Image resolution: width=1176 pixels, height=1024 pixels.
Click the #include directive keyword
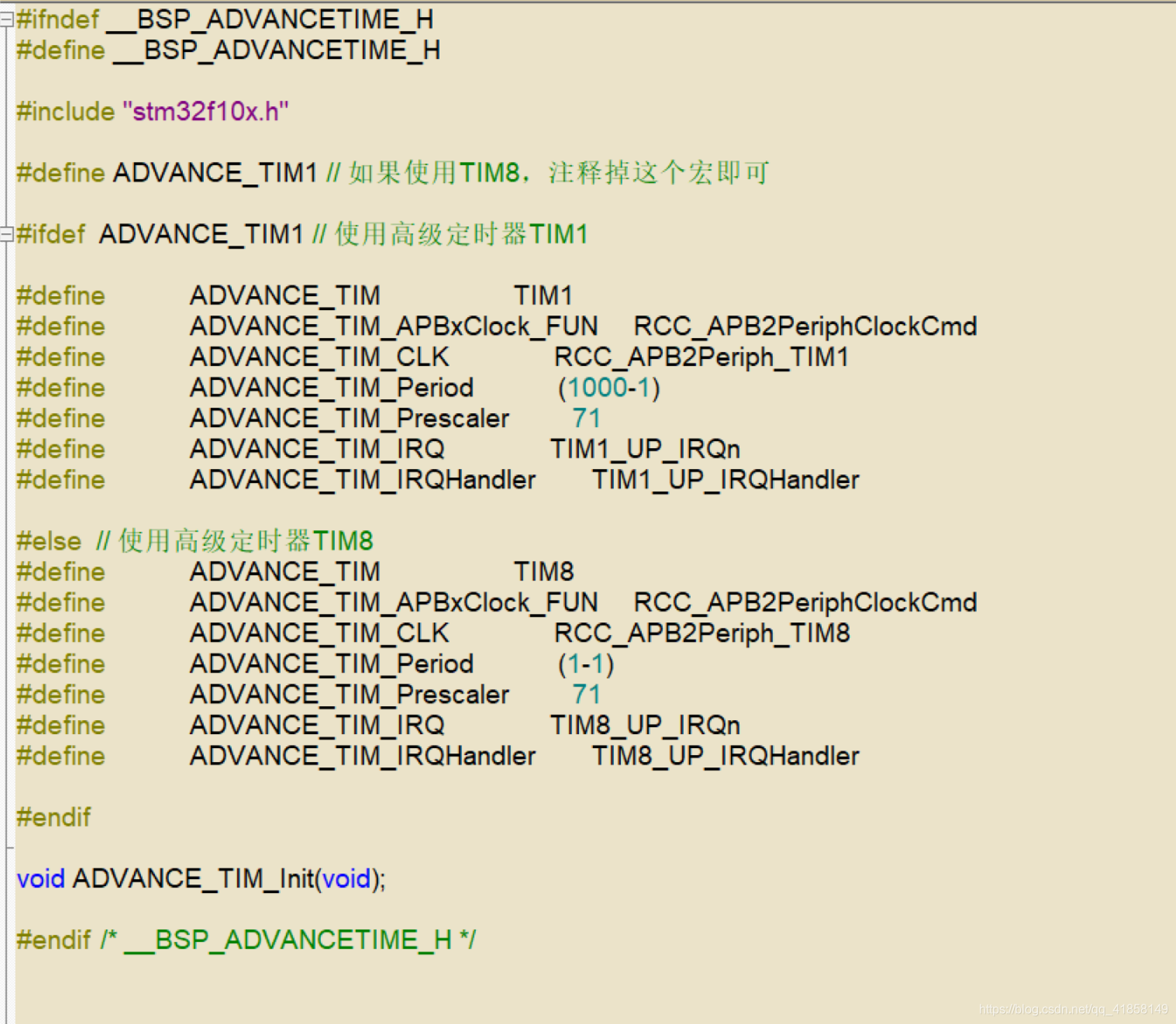(x=66, y=112)
